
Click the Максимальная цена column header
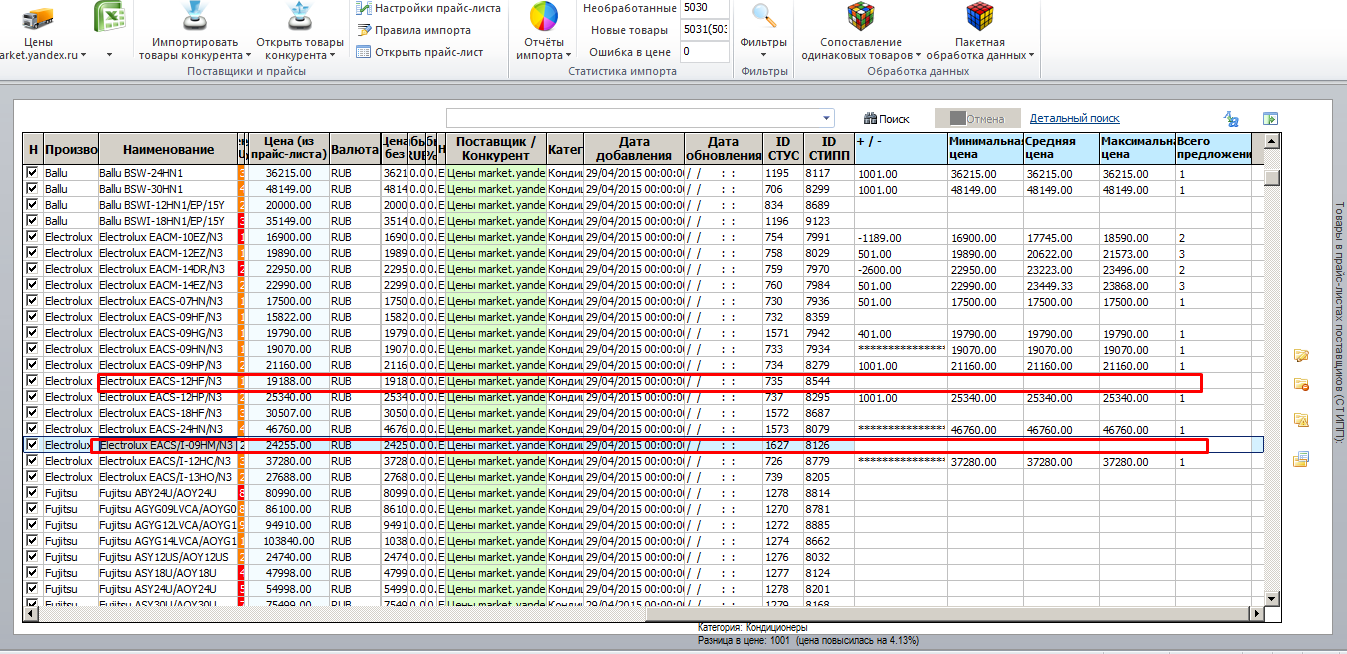pos(1138,149)
